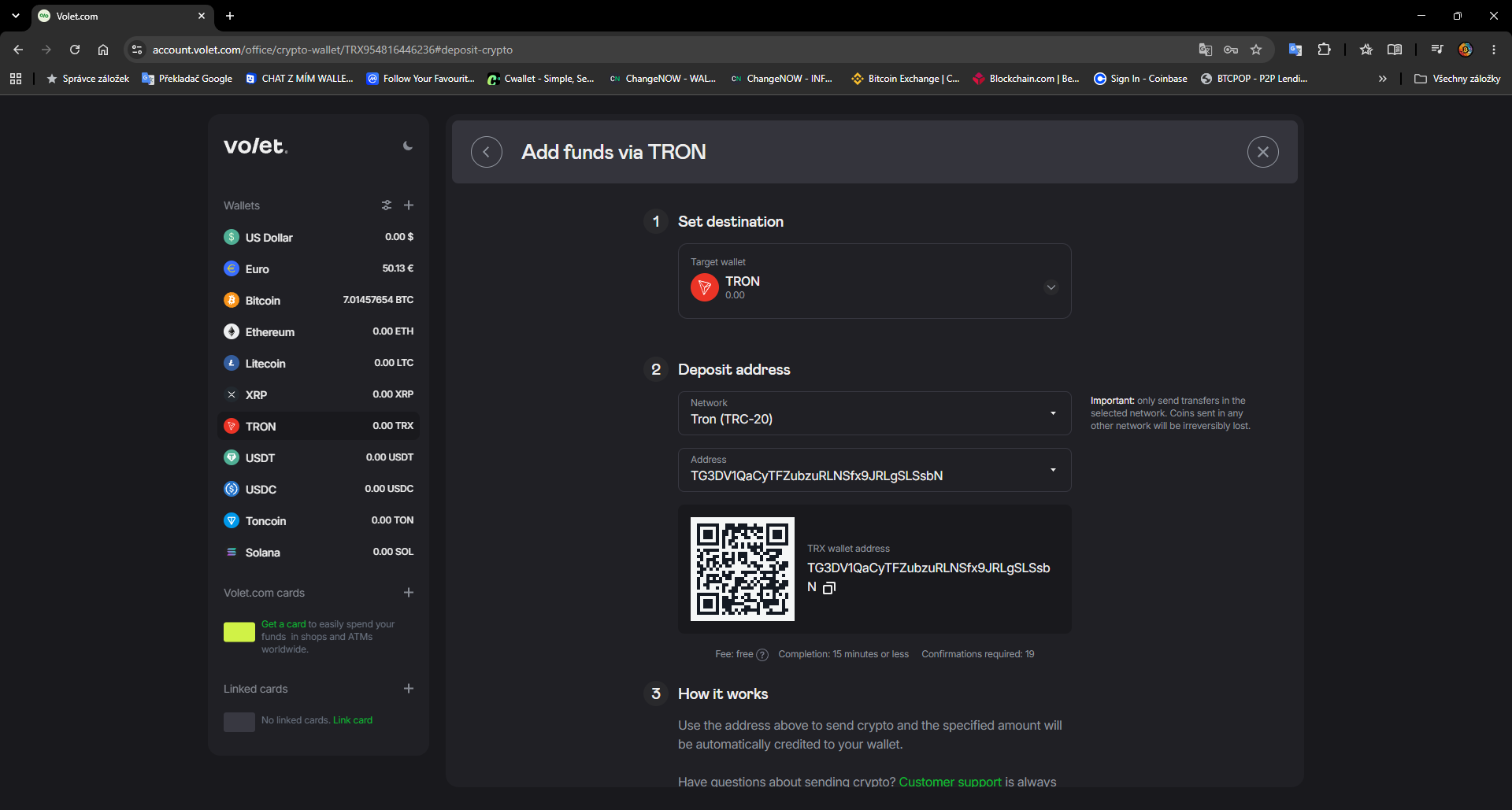Add a linked card with plus icon
1512x810 pixels.
click(409, 689)
